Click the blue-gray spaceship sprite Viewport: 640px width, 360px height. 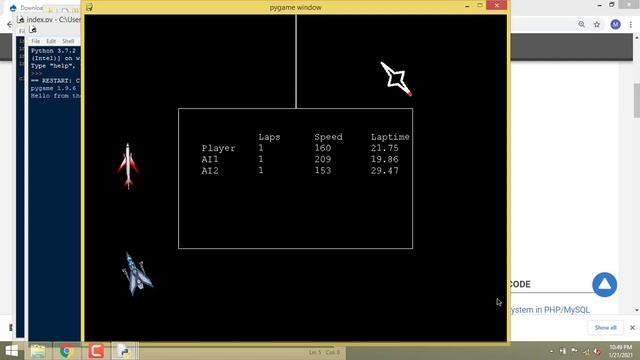(x=138, y=273)
